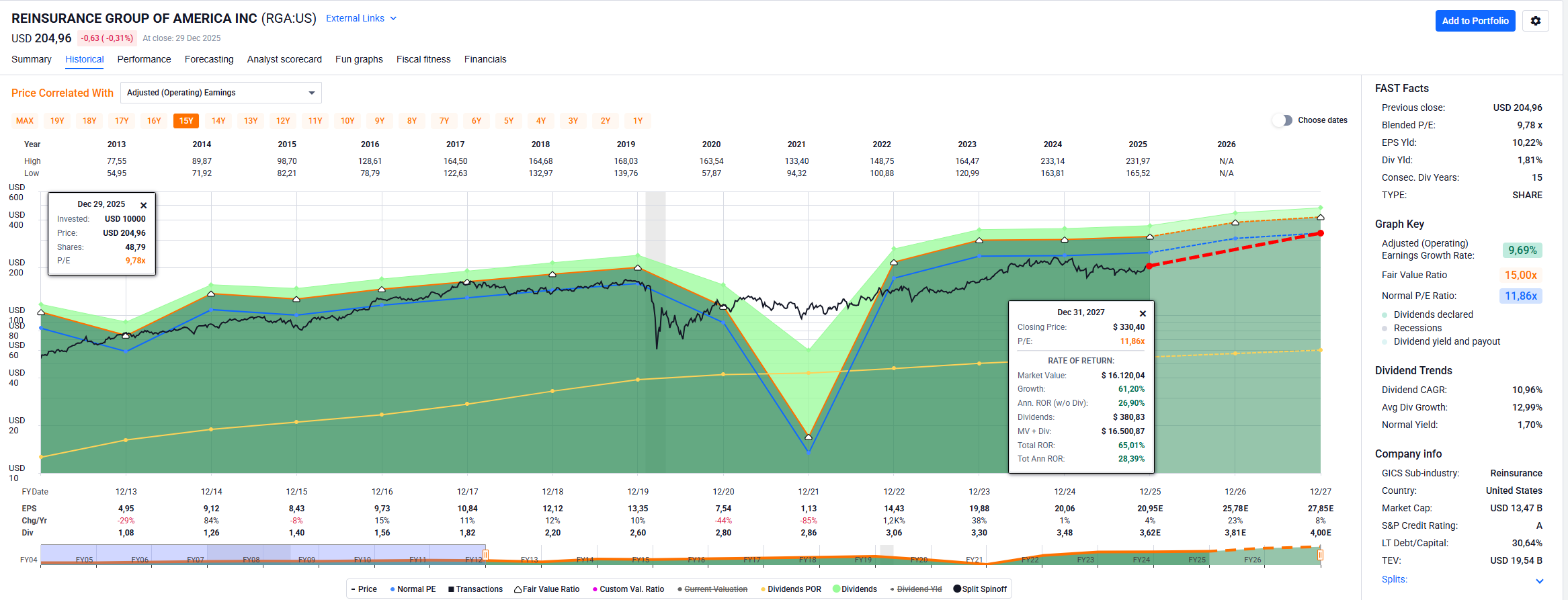
Task: Click the 15,00x Fair Value Ratio value
Action: click(1520, 275)
